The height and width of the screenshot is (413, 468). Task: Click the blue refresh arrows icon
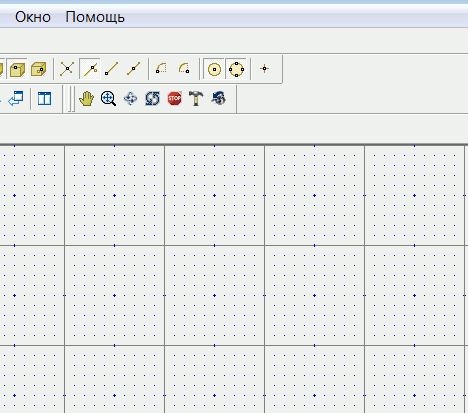coord(152,99)
